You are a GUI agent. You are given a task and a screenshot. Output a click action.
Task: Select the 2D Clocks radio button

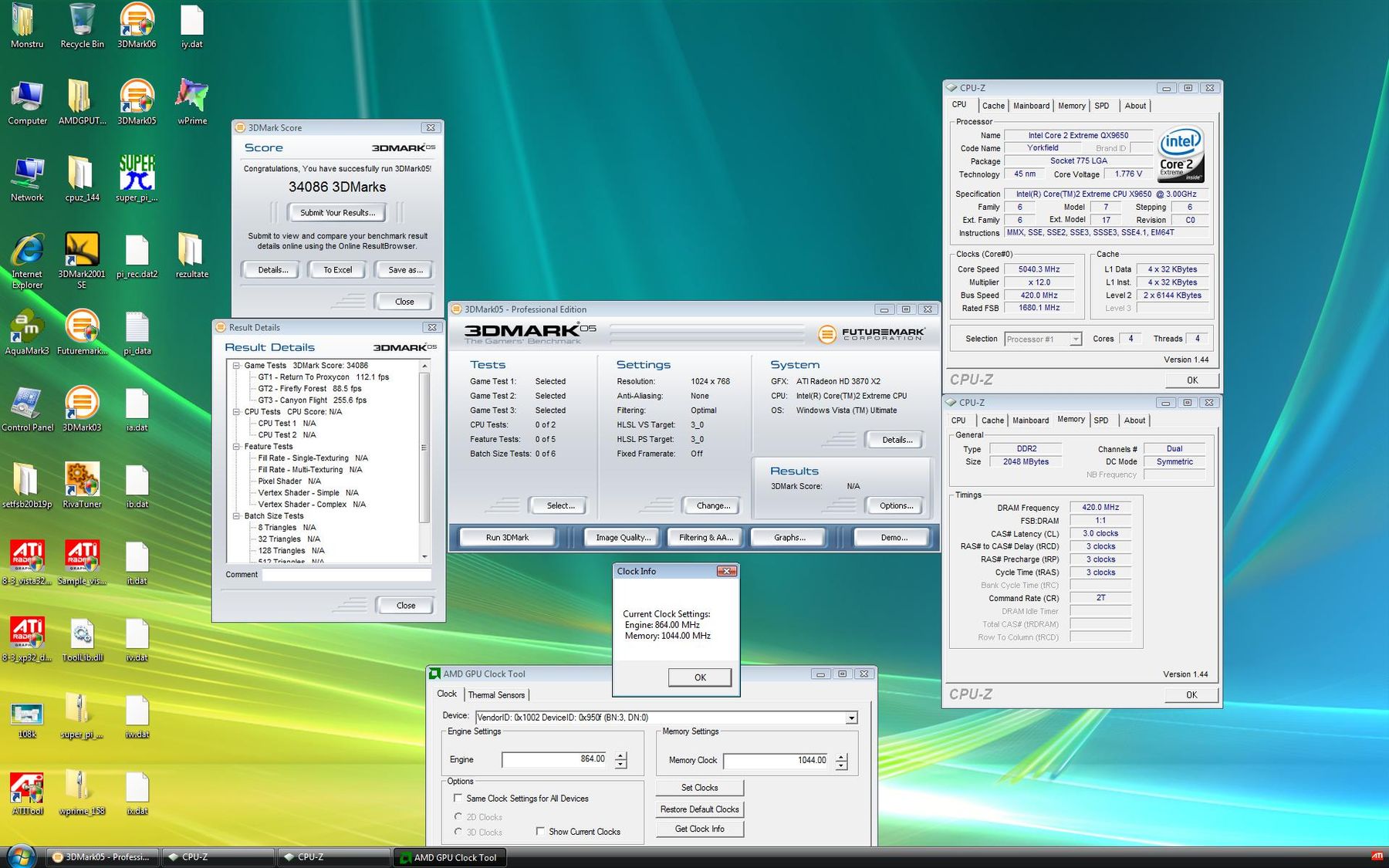pos(458,817)
